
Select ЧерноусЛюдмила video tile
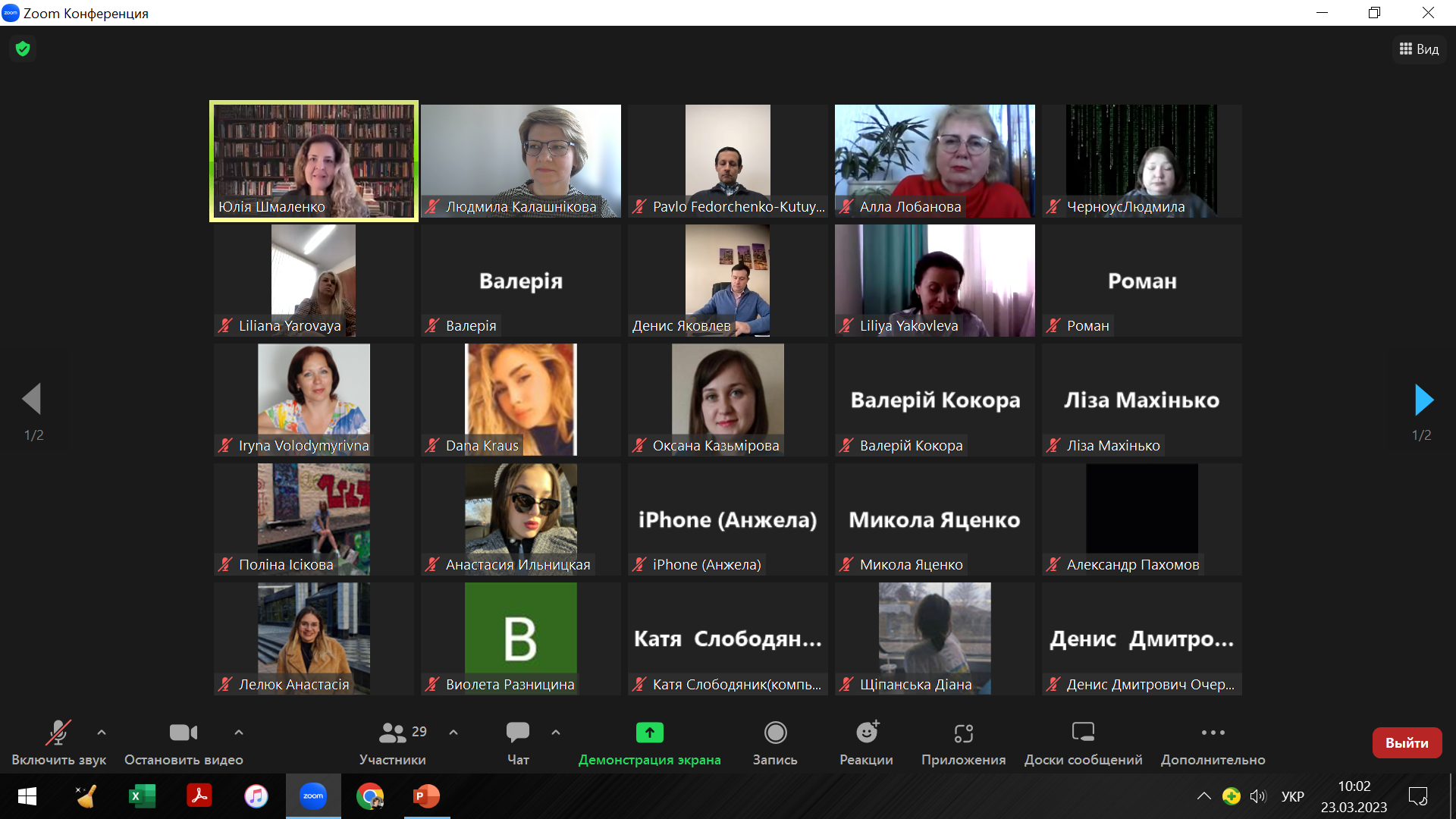click(1142, 161)
